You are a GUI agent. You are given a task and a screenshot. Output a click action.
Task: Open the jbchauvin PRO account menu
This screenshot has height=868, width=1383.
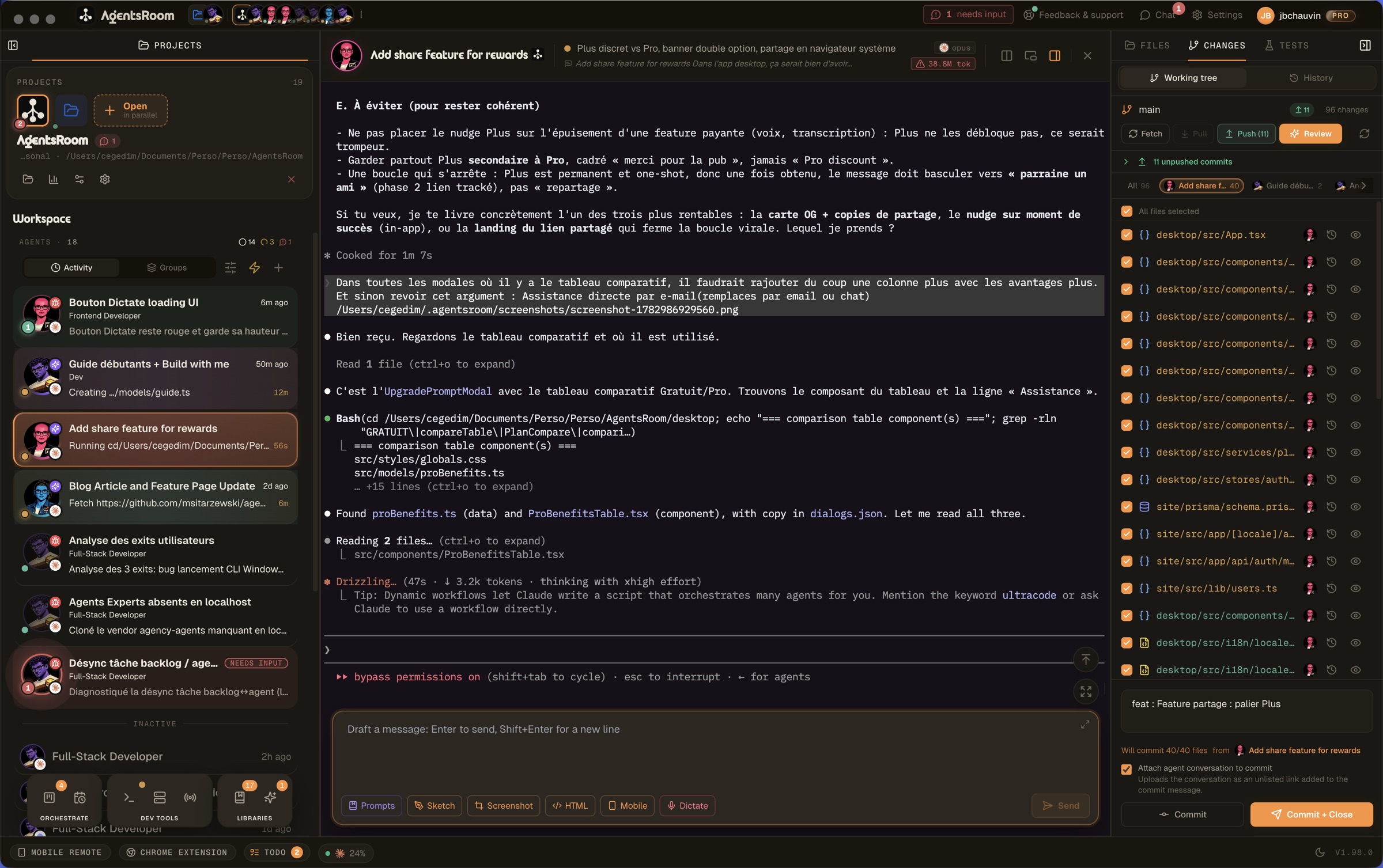[1306, 16]
